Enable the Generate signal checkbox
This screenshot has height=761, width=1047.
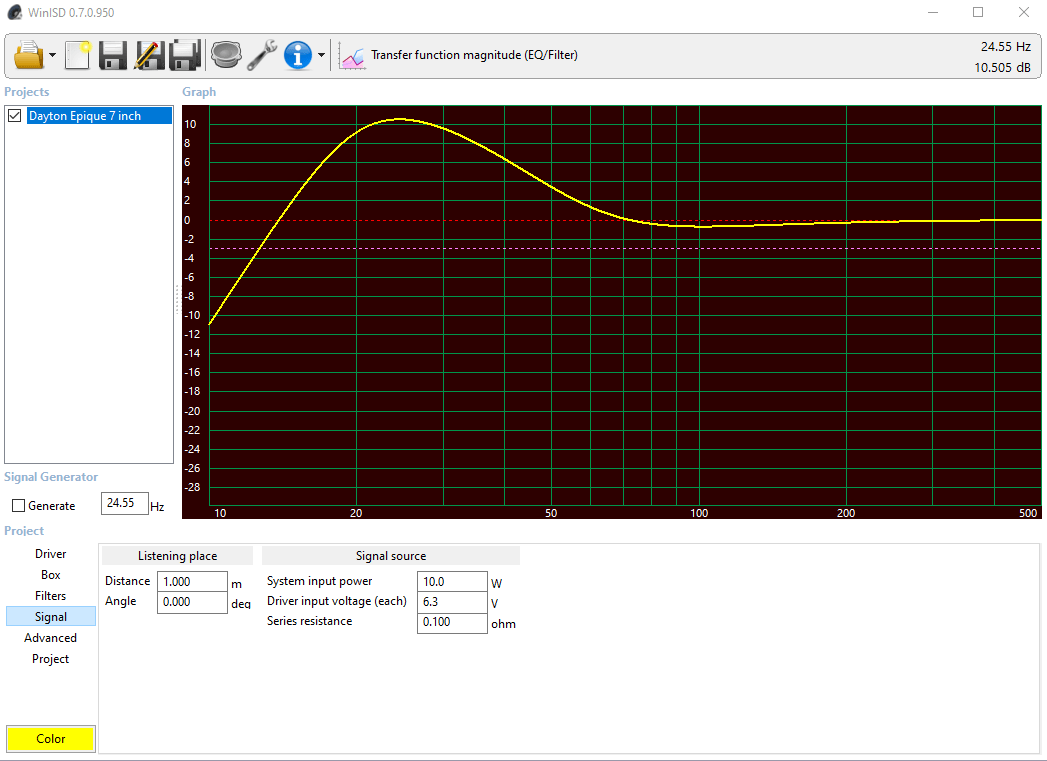point(19,505)
